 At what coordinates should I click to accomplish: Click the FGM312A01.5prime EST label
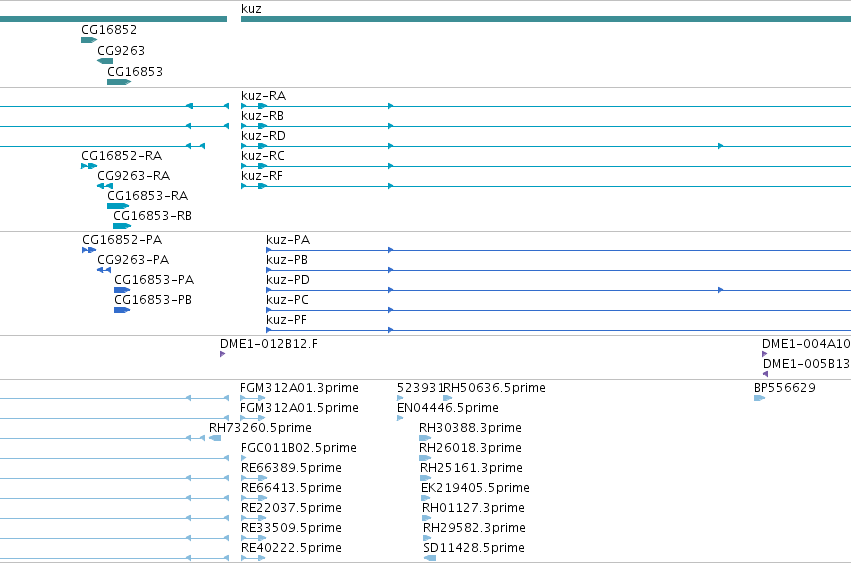[299, 408]
